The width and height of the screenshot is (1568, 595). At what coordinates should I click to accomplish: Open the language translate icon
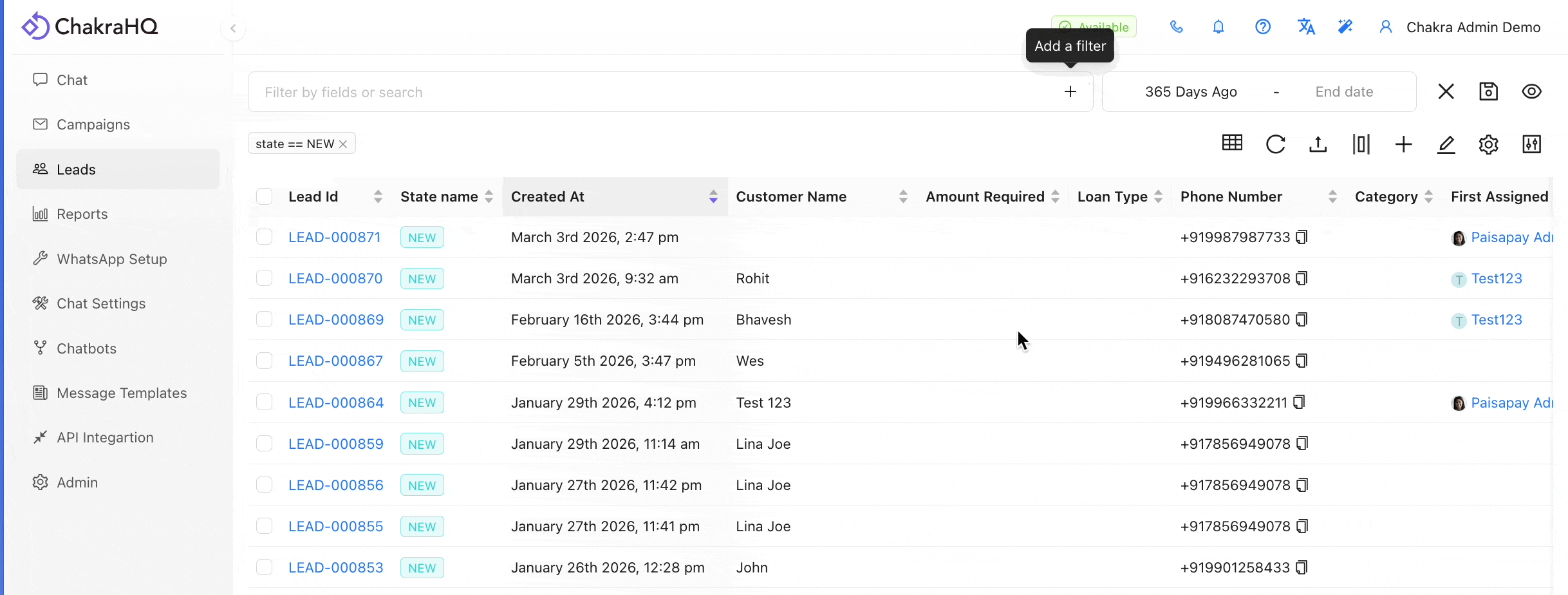1305,27
